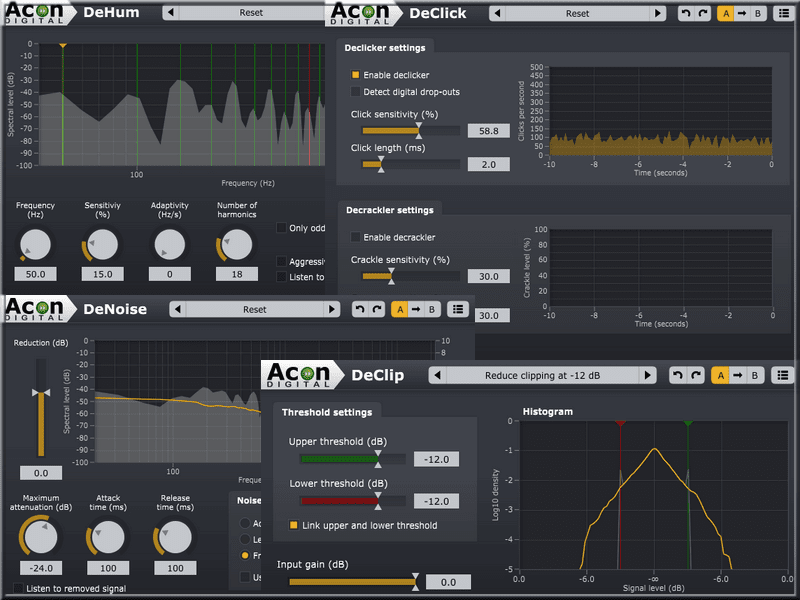Select the Declicker settings tab
Screen dimensions: 800x600
point(385,48)
